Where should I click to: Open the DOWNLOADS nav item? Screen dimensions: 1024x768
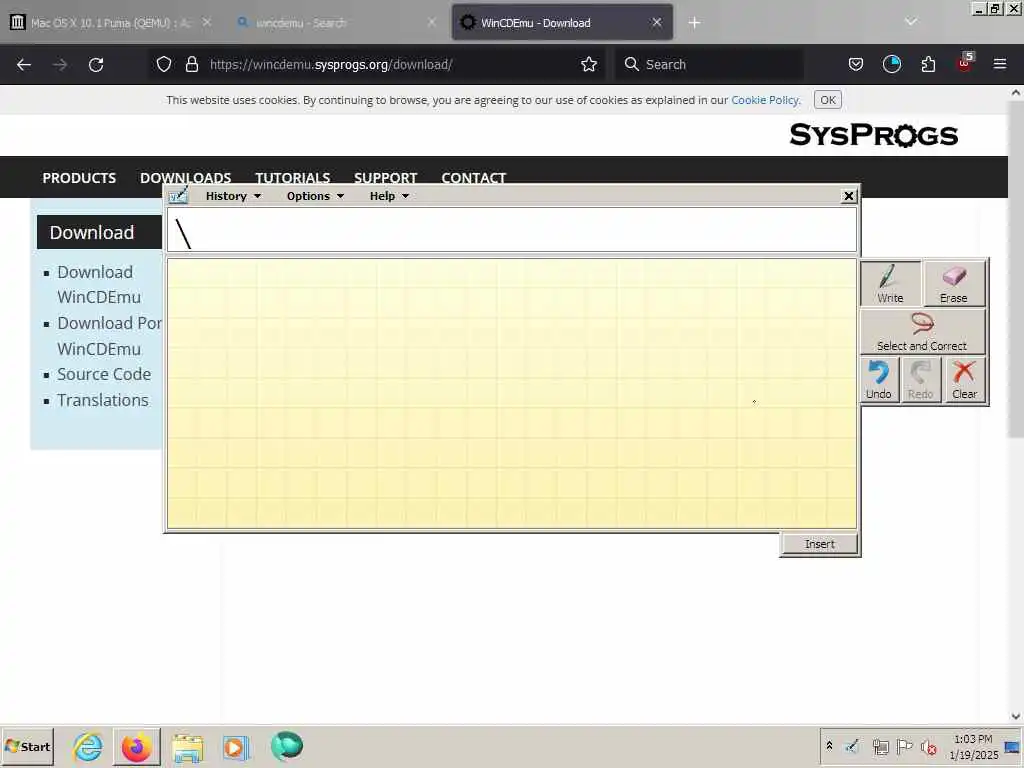pyautogui.click(x=185, y=178)
